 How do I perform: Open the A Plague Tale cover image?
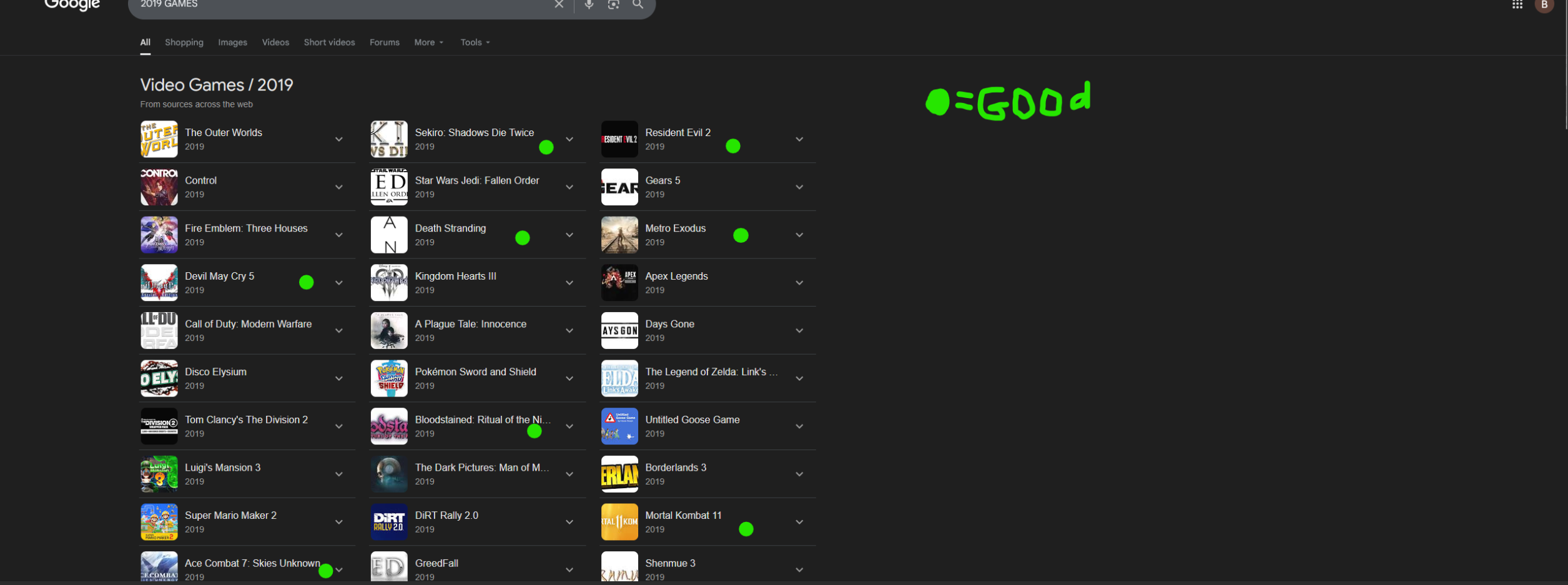click(x=389, y=331)
